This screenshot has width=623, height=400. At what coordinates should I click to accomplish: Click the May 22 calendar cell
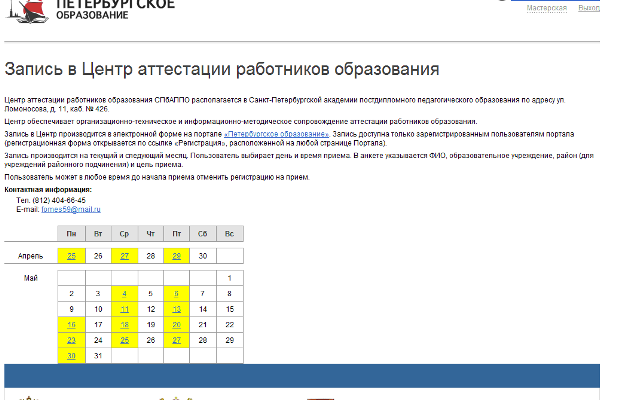coord(230,325)
